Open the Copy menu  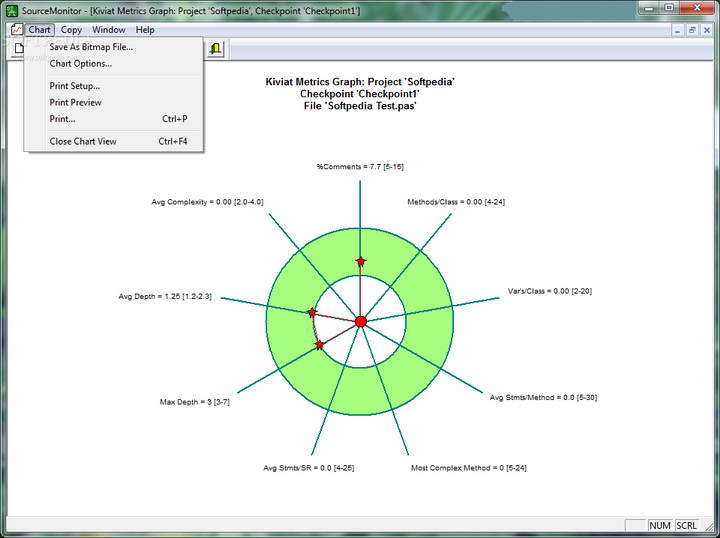(x=71, y=30)
